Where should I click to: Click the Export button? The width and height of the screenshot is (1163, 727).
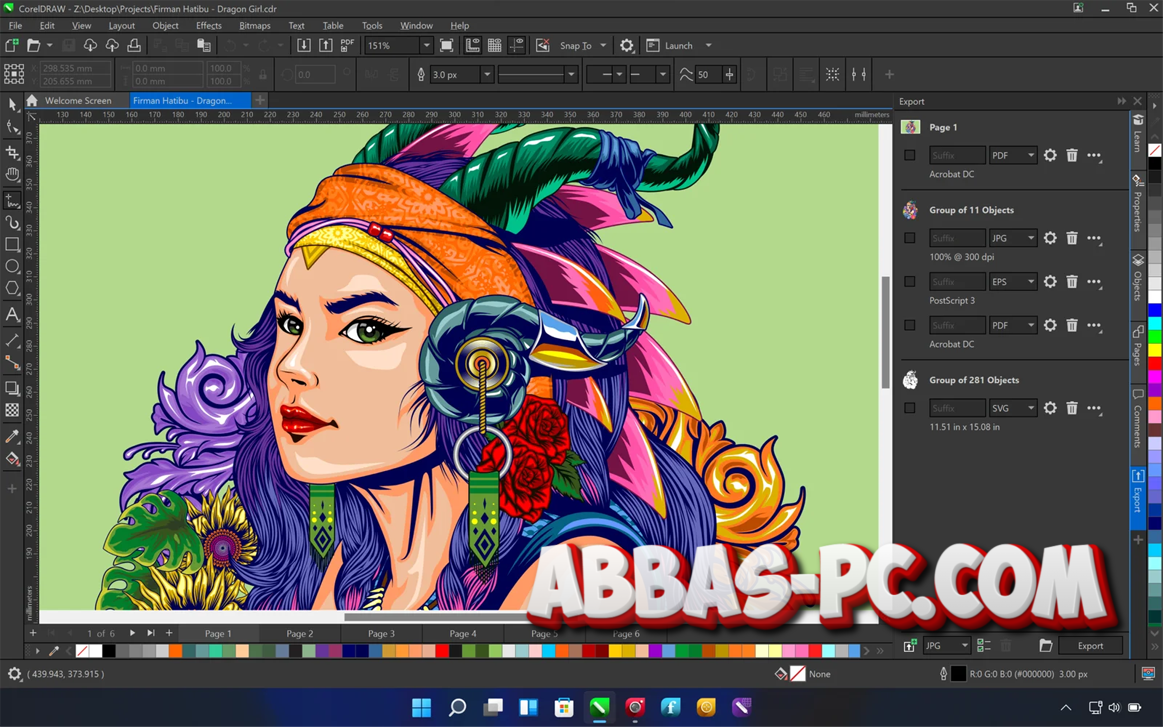[x=1090, y=646]
